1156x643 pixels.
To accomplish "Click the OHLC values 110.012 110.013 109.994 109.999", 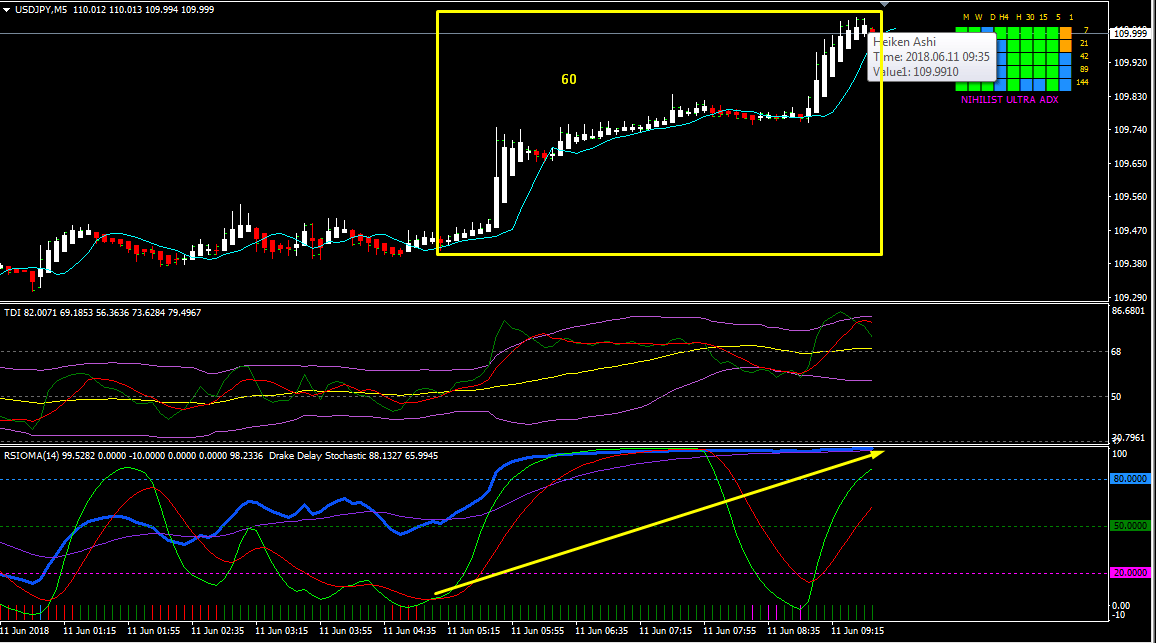I will pyautogui.click(x=144, y=10).
